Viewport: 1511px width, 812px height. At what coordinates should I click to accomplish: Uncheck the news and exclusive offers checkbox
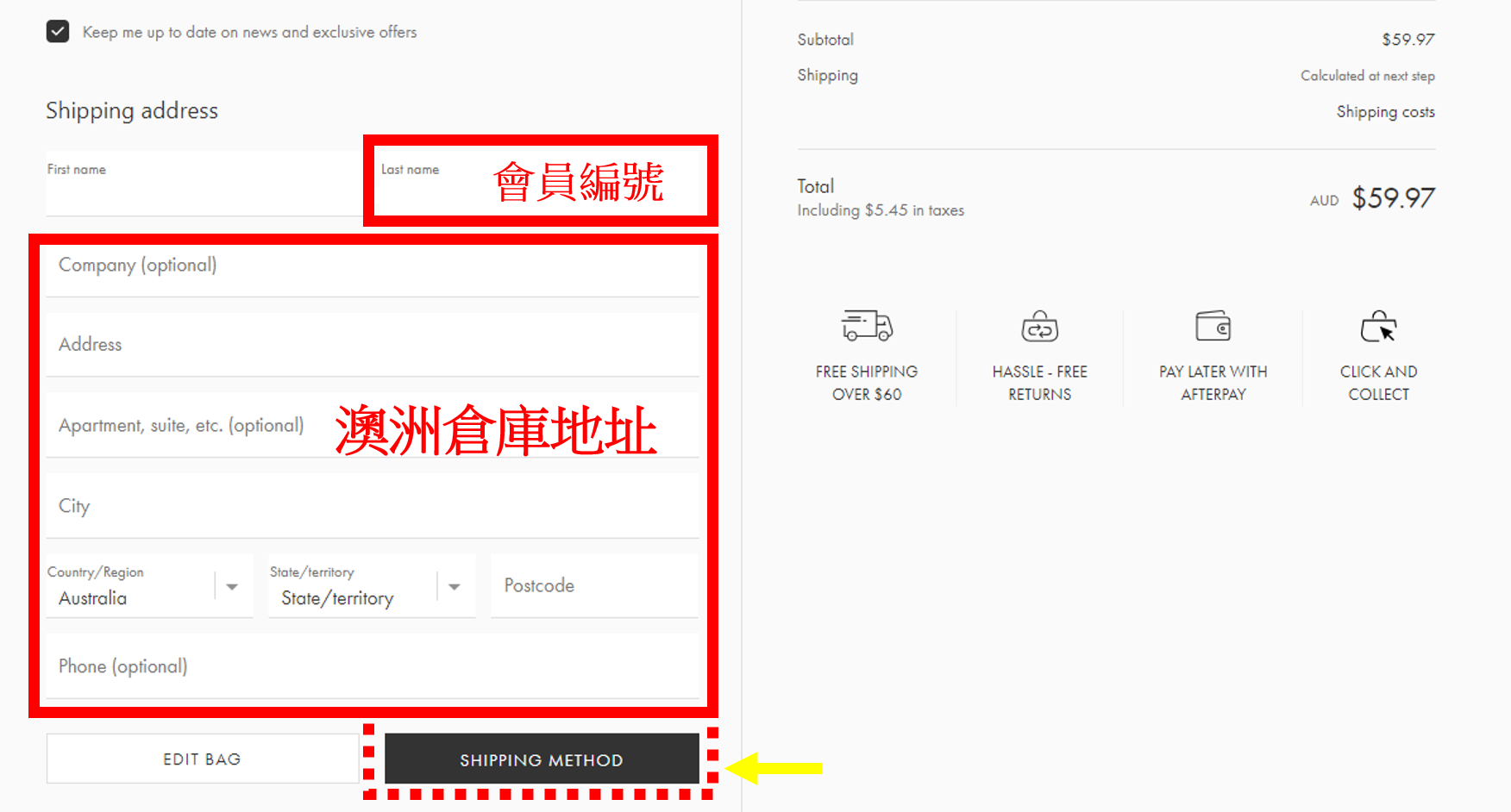[x=58, y=32]
